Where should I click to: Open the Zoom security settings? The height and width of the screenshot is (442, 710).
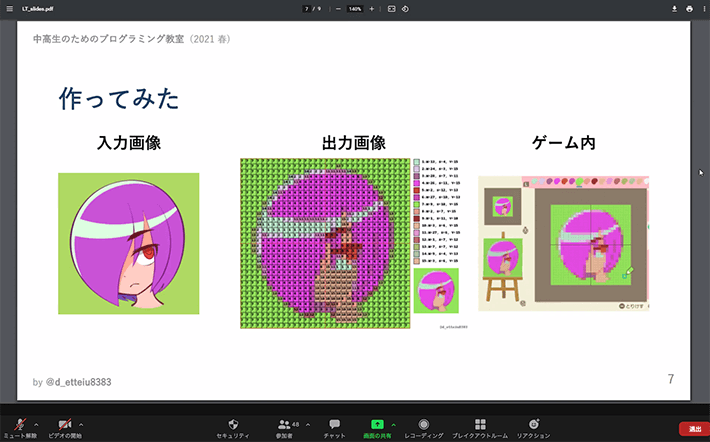pyautogui.click(x=233, y=425)
